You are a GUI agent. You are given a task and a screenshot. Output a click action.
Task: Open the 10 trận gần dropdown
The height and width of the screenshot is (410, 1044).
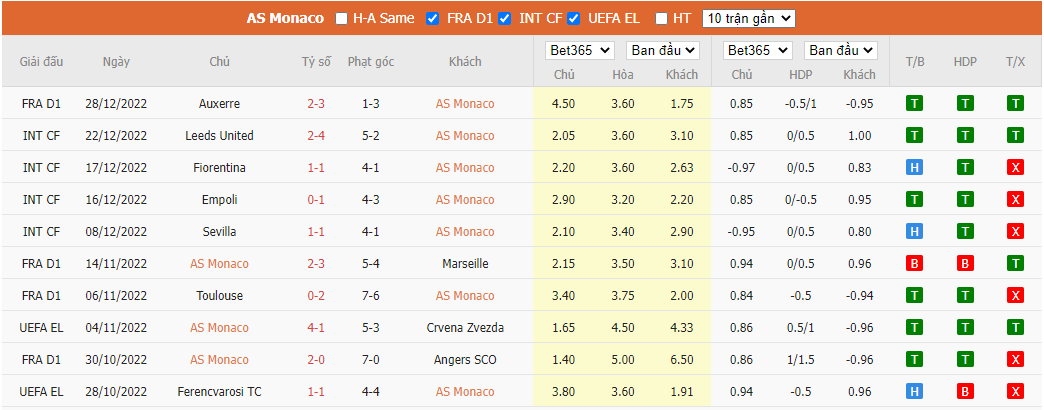tap(749, 19)
